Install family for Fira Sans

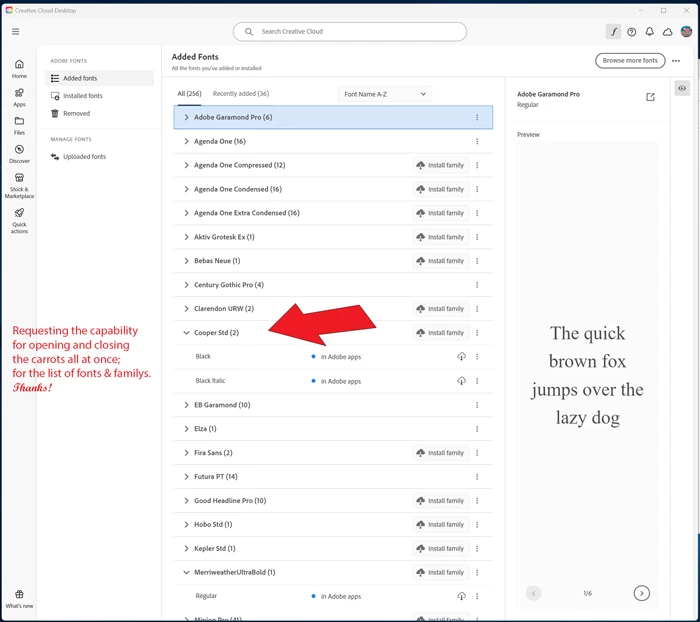click(x=441, y=453)
